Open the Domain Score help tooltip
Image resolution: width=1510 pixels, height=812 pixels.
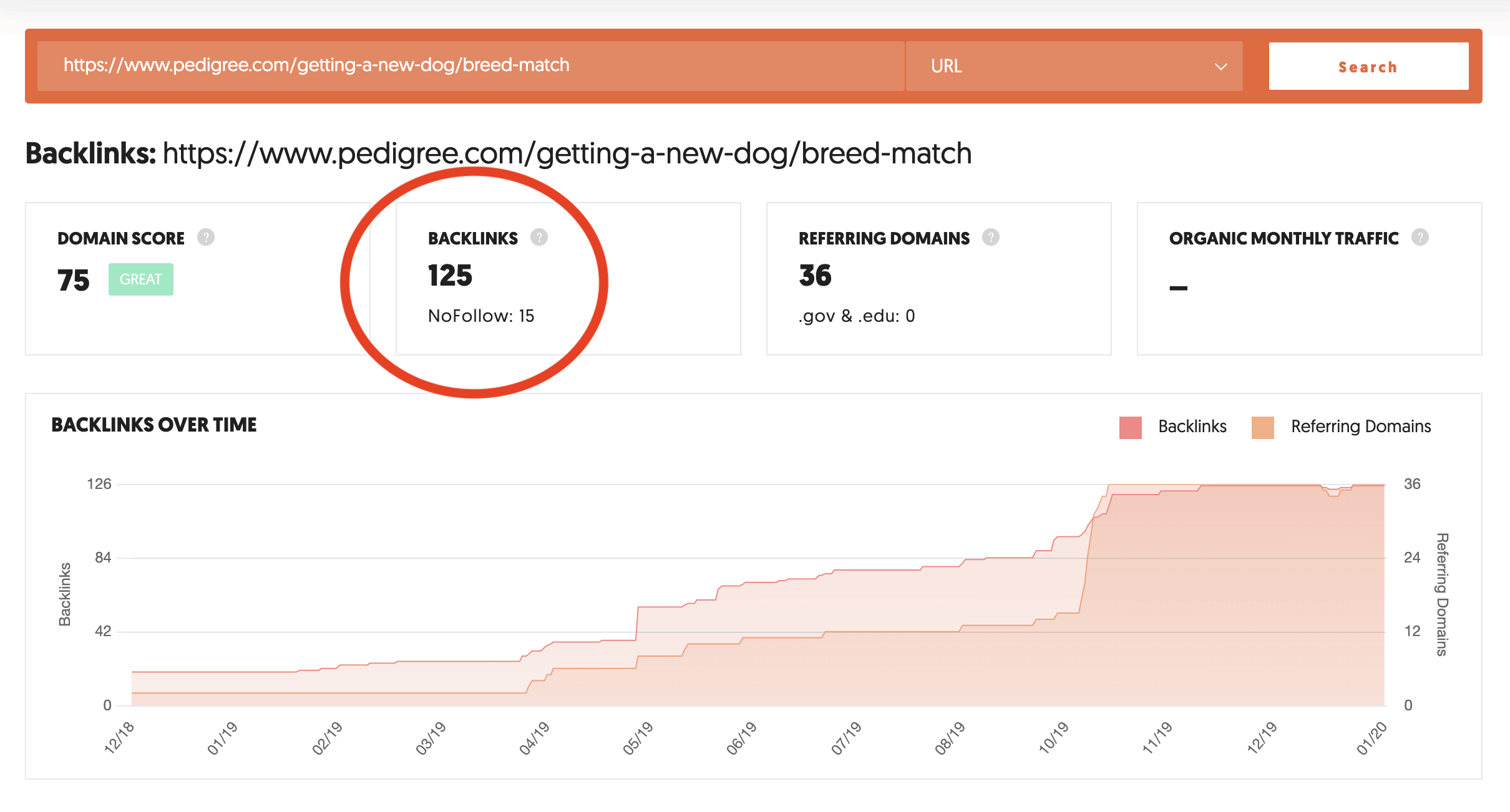click(x=207, y=237)
